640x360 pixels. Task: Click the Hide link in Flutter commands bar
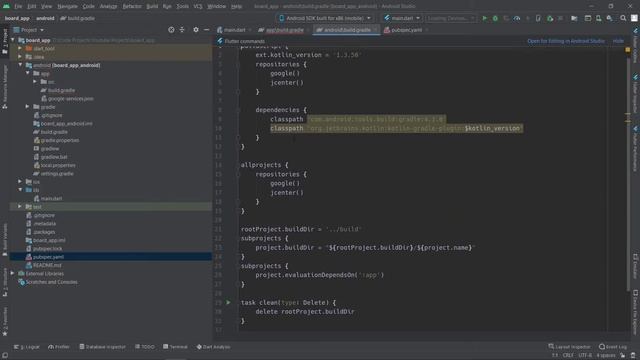point(618,41)
